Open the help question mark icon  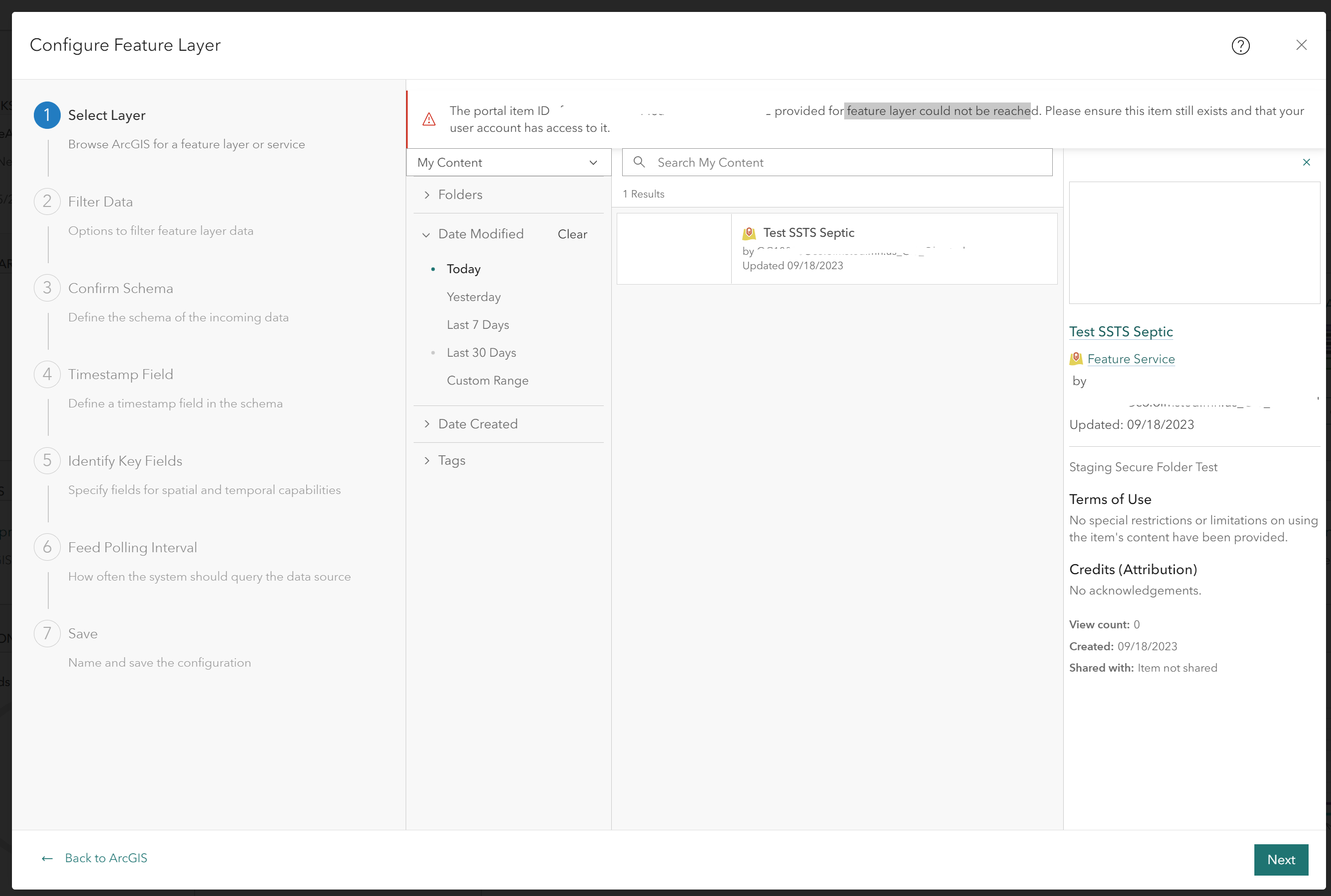tap(1240, 46)
